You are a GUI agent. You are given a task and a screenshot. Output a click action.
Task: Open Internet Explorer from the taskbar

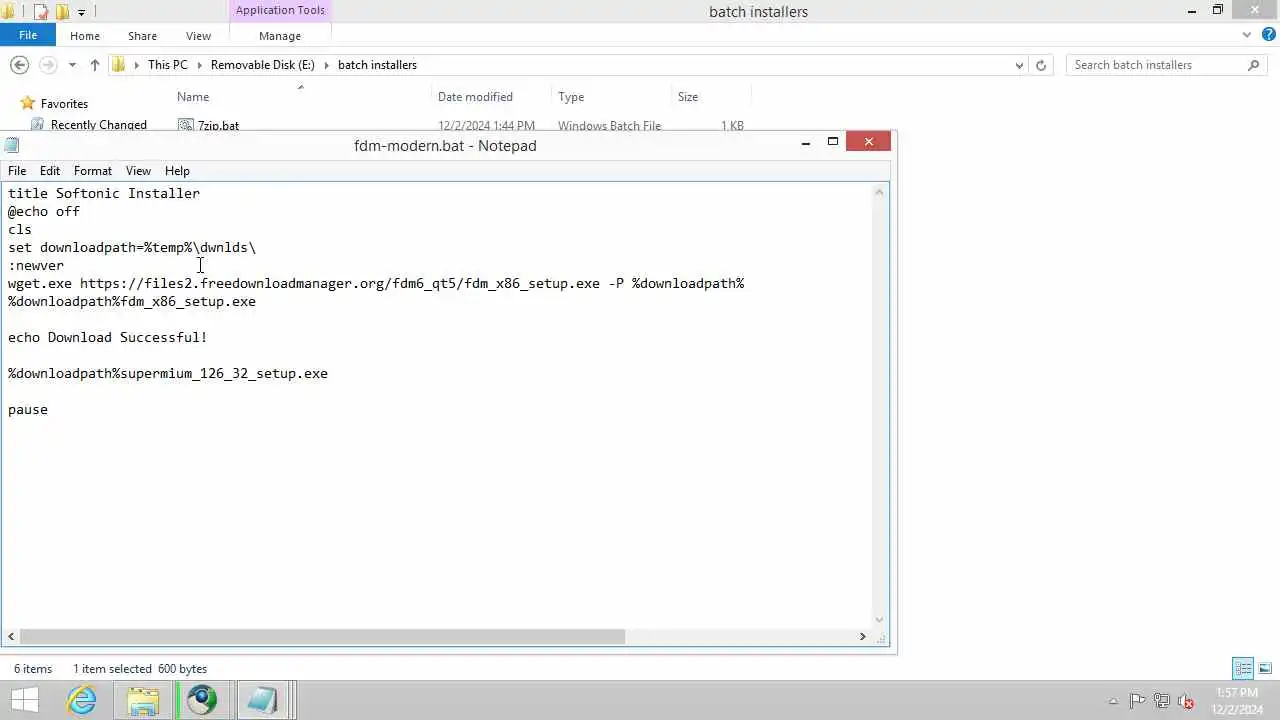point(82,700)
